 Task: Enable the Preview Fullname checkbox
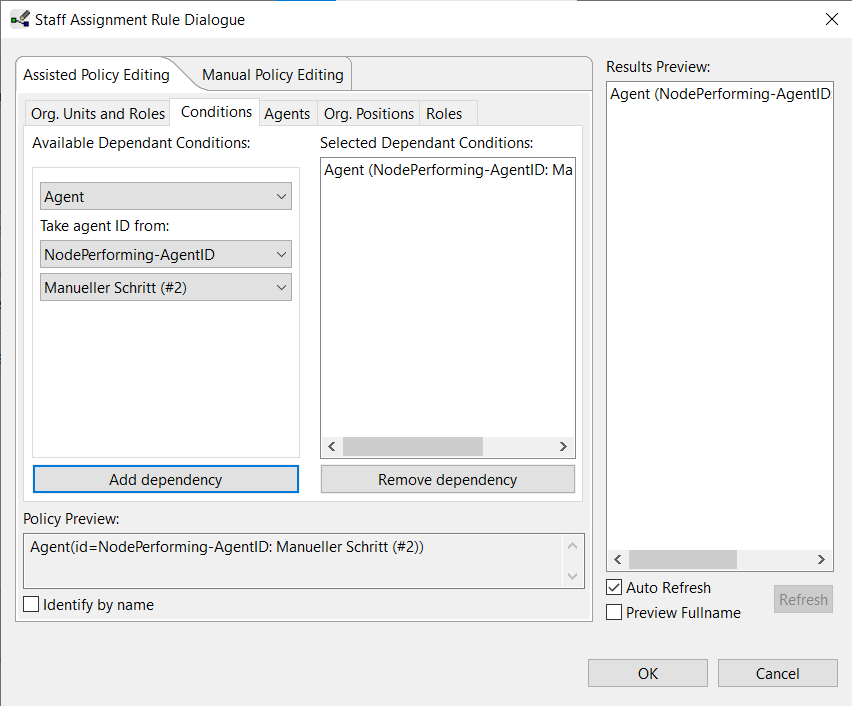615,612
